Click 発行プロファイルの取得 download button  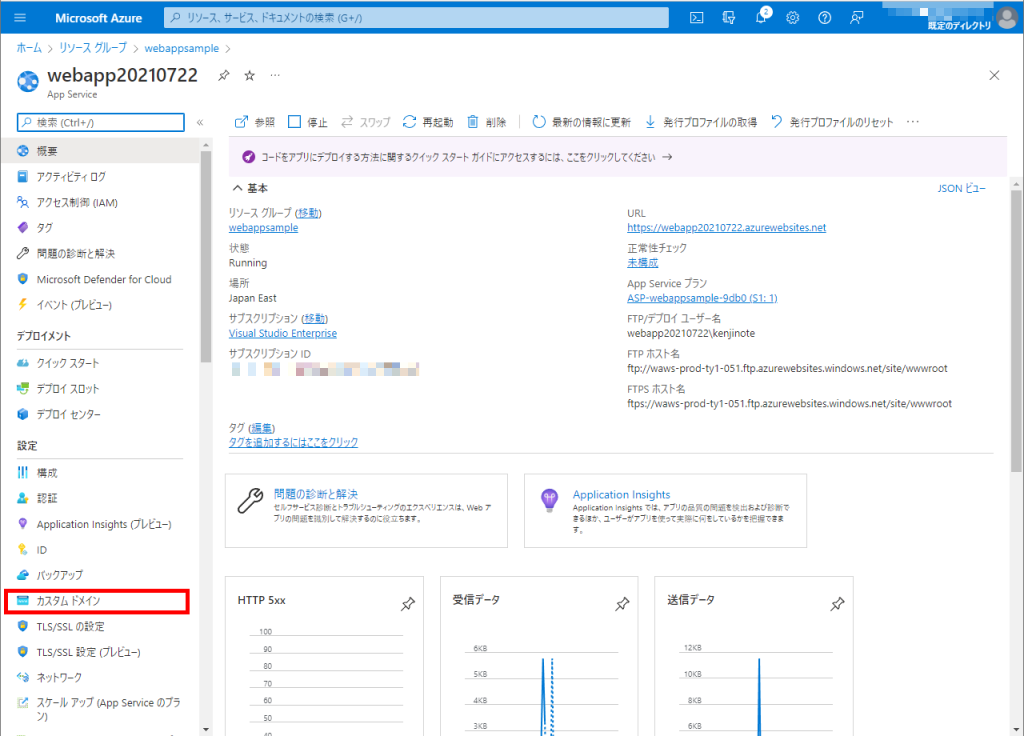[700, 122]
